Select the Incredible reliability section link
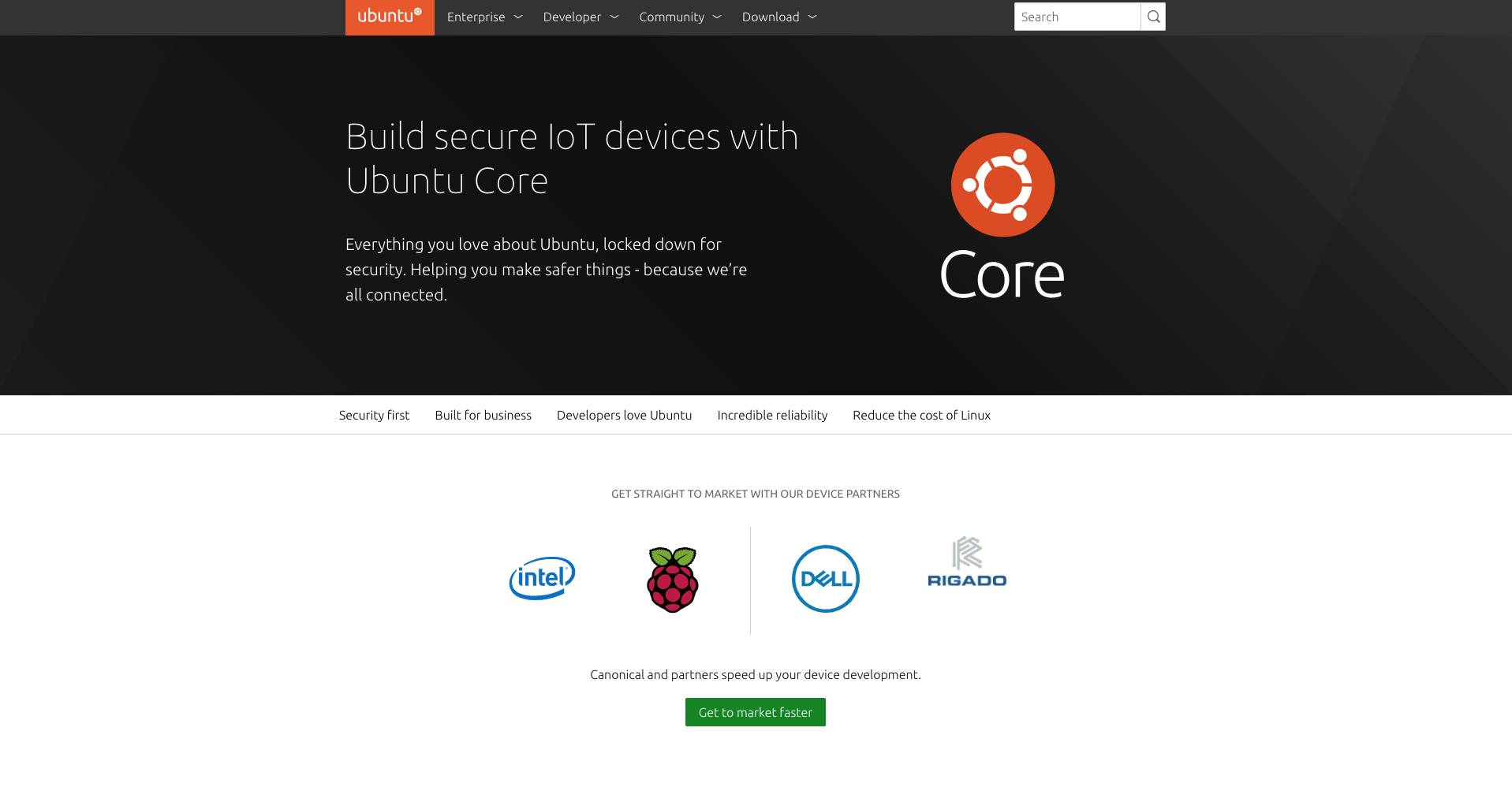The height and width of the screenshot is (791, 1512). coord(772,415)
